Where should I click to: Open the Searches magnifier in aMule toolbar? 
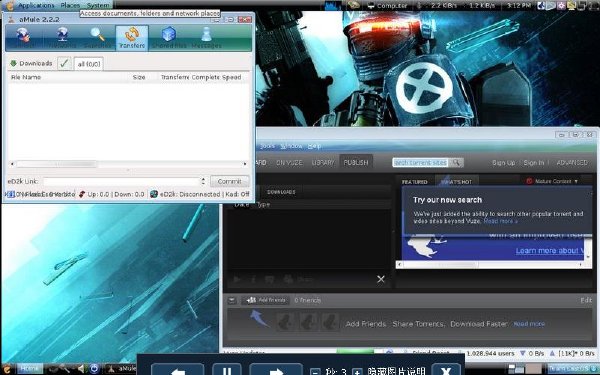click(97, 38)
